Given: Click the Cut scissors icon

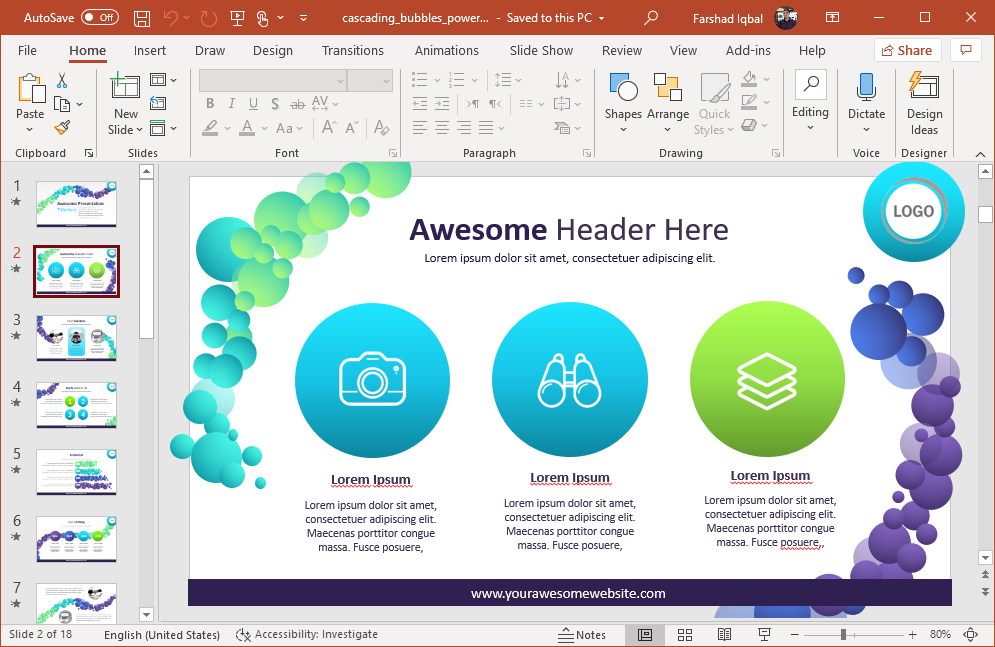Looking at the screenshot, I should click(x=62, y=81).
